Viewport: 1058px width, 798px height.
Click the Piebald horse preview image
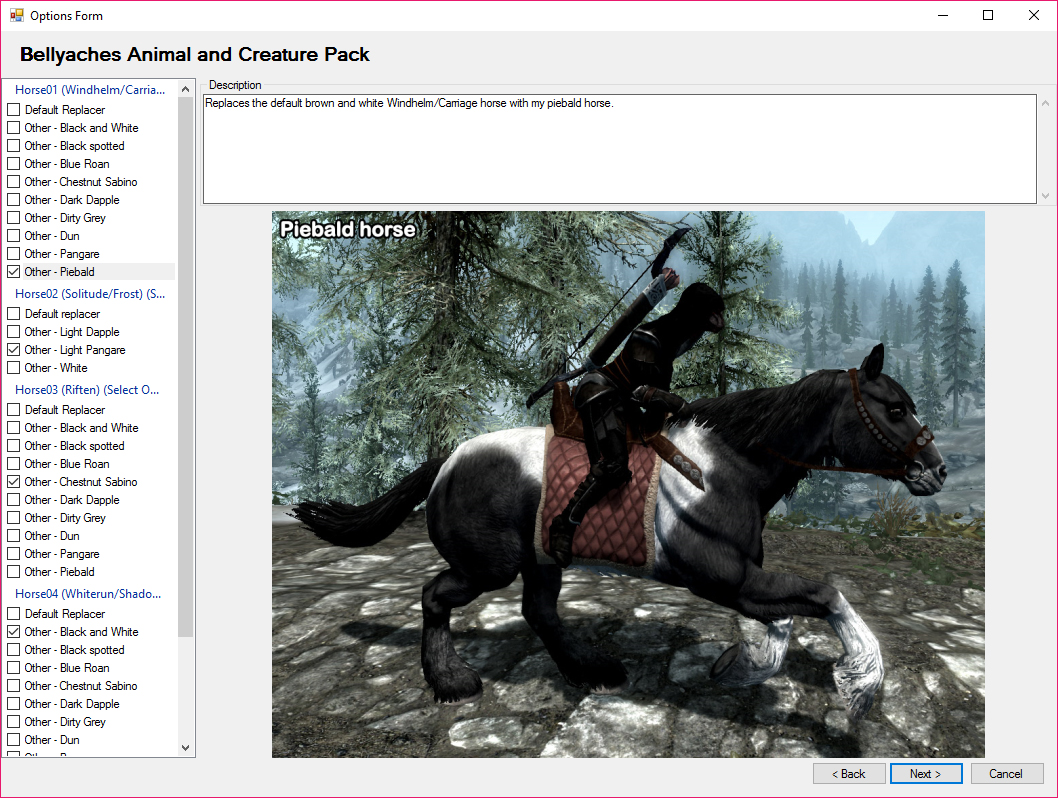pyautogui.click(x=628, y=484)
